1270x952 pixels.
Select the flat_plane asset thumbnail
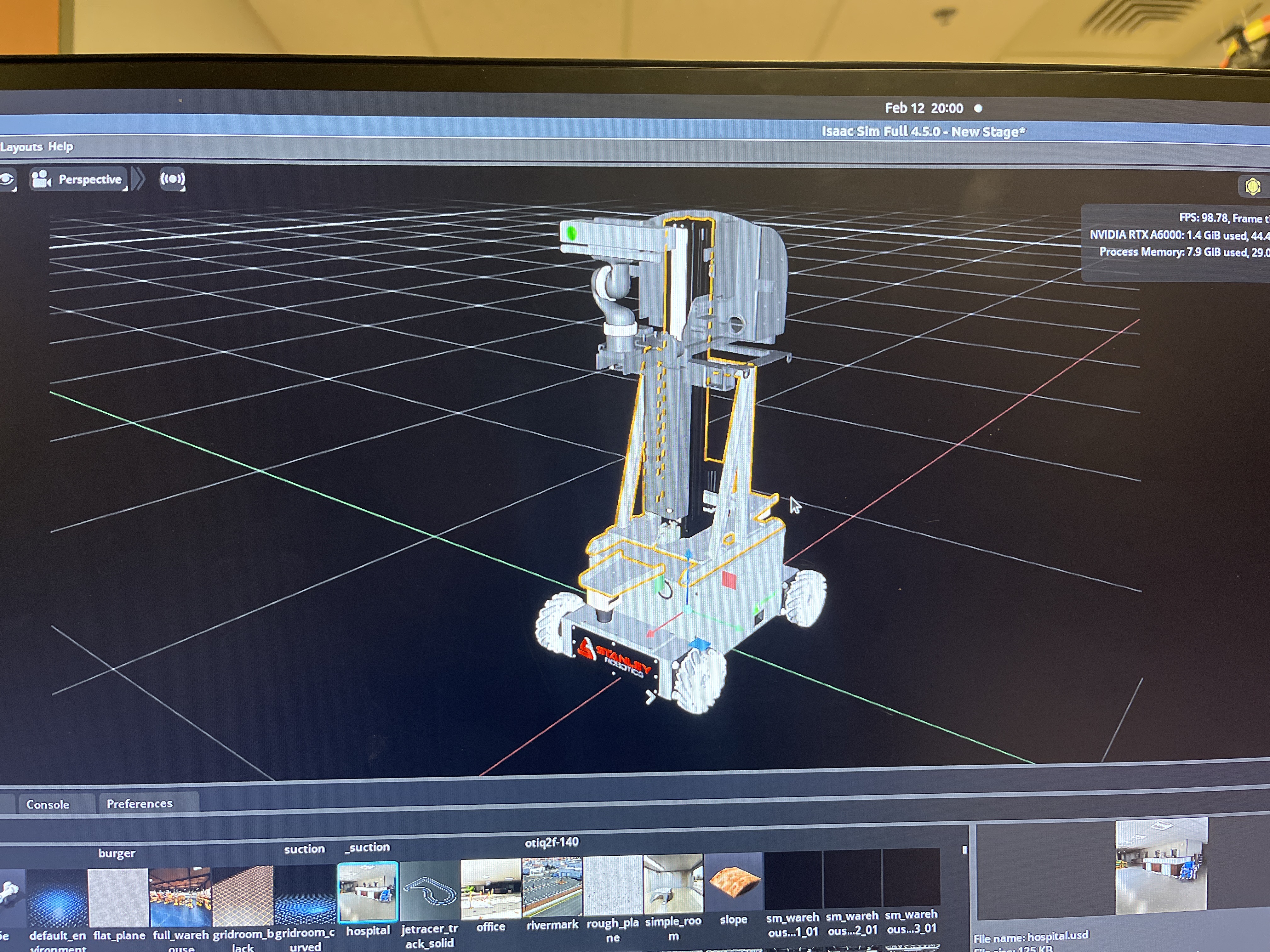(118, 897)
